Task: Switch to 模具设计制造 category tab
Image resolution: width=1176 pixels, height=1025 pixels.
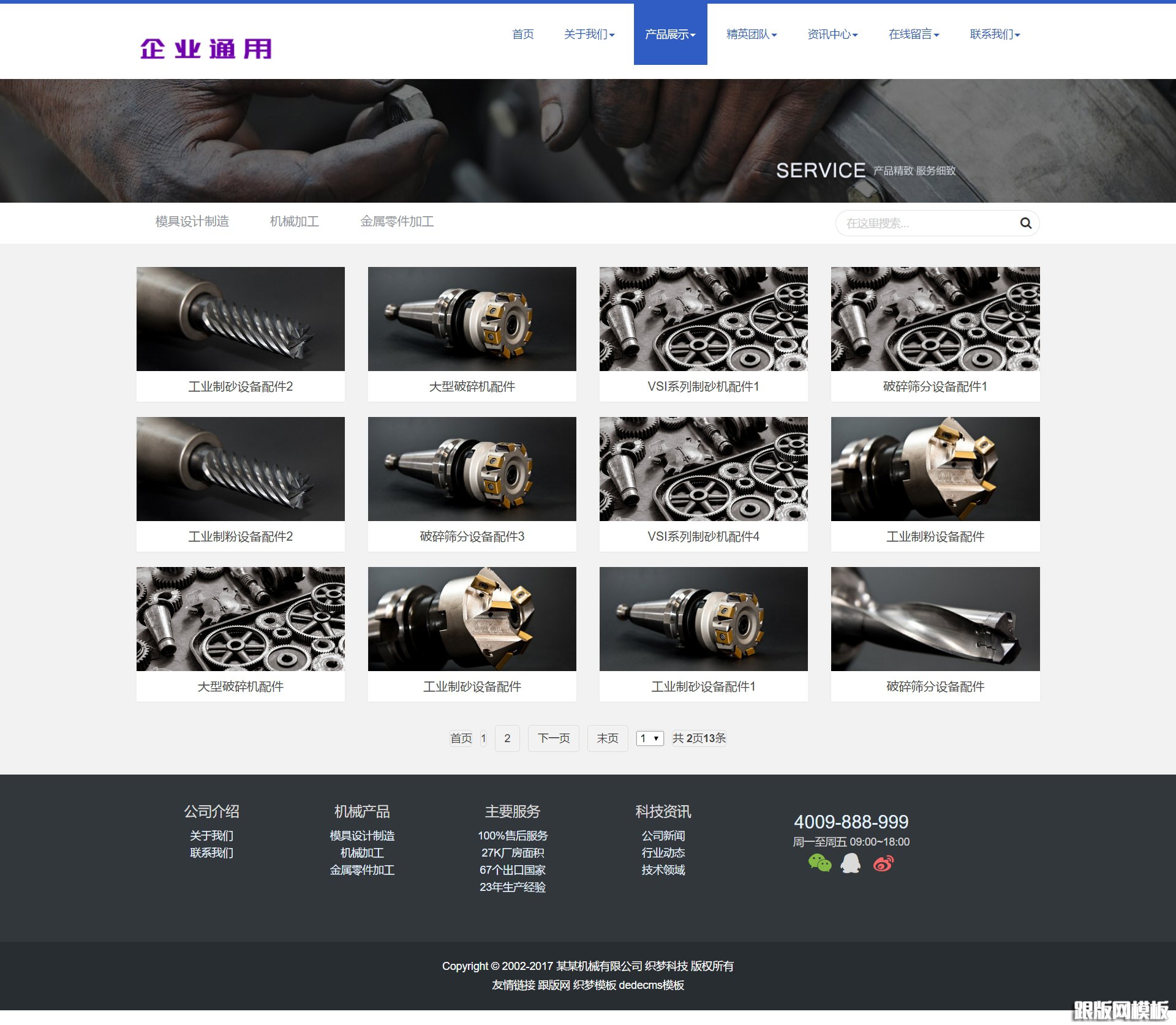Action: (192, 222)
